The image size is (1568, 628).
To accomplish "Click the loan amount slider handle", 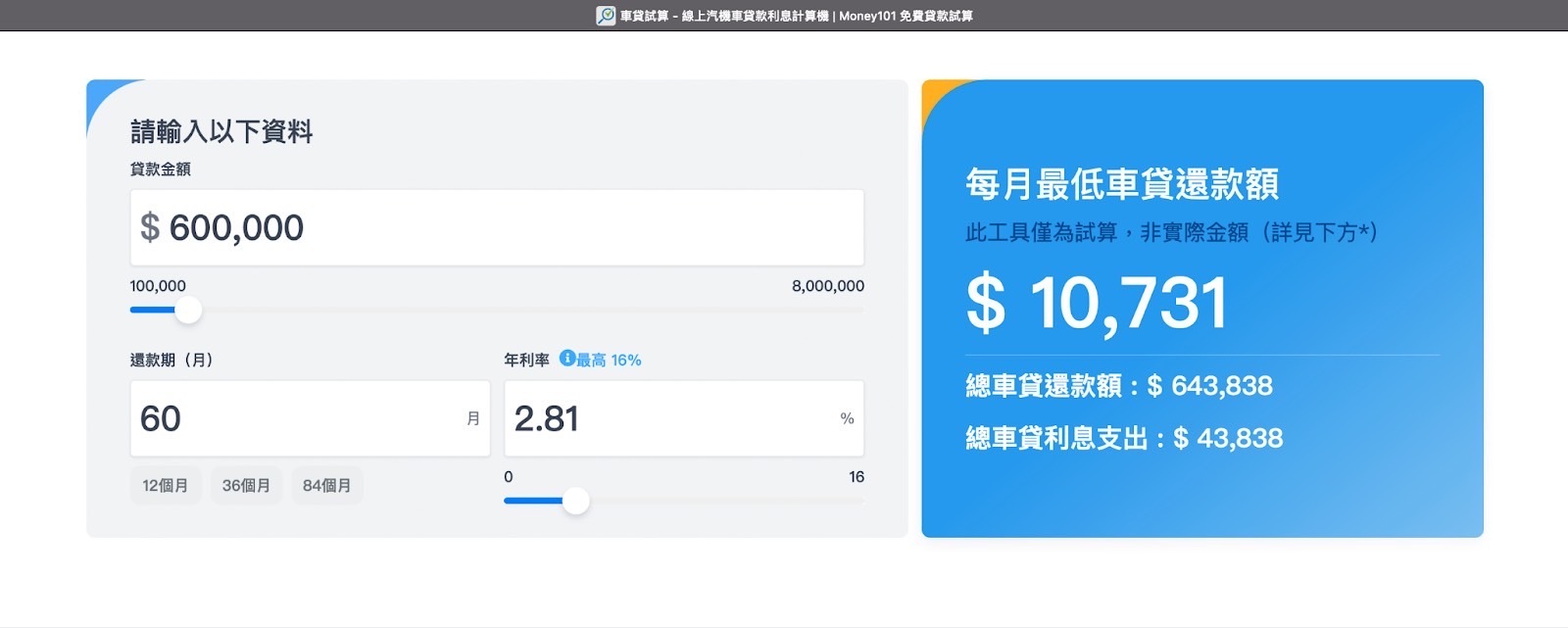I will click(x=188, y=311).
